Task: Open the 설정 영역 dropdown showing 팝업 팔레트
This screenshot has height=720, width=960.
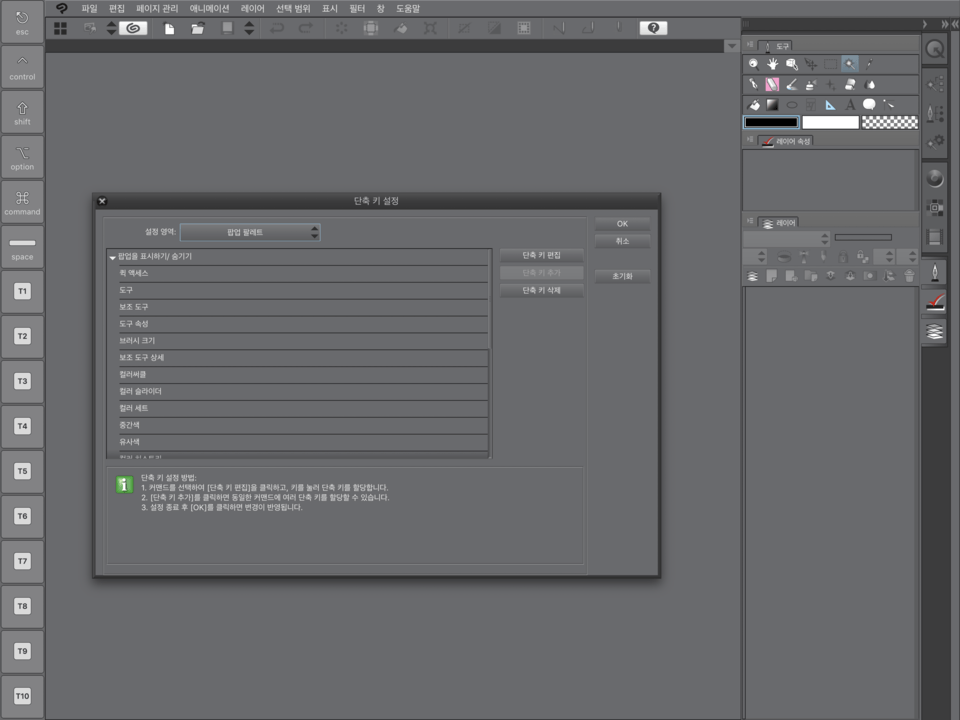Action: click(x=250, y=232)
